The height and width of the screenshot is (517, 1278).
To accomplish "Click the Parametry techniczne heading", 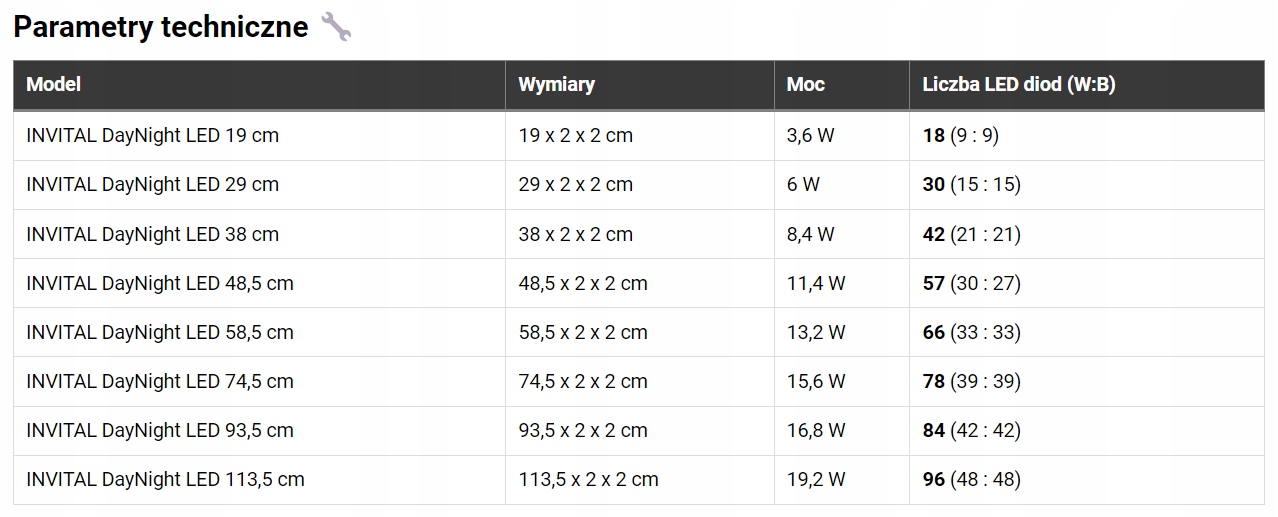I will coord(161,27).
